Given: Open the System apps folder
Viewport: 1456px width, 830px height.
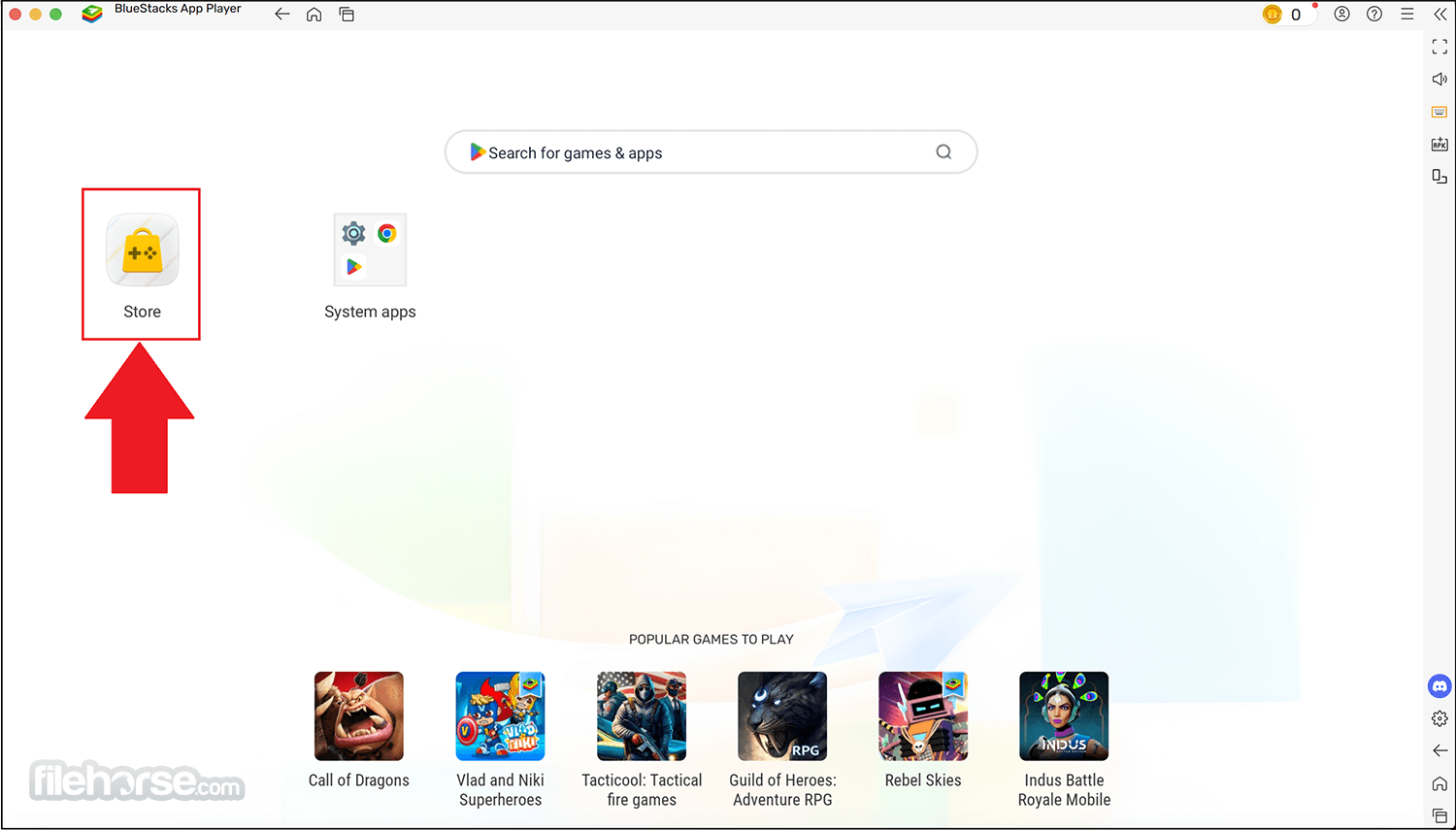Looking at the screenshot, I should 370,250.
